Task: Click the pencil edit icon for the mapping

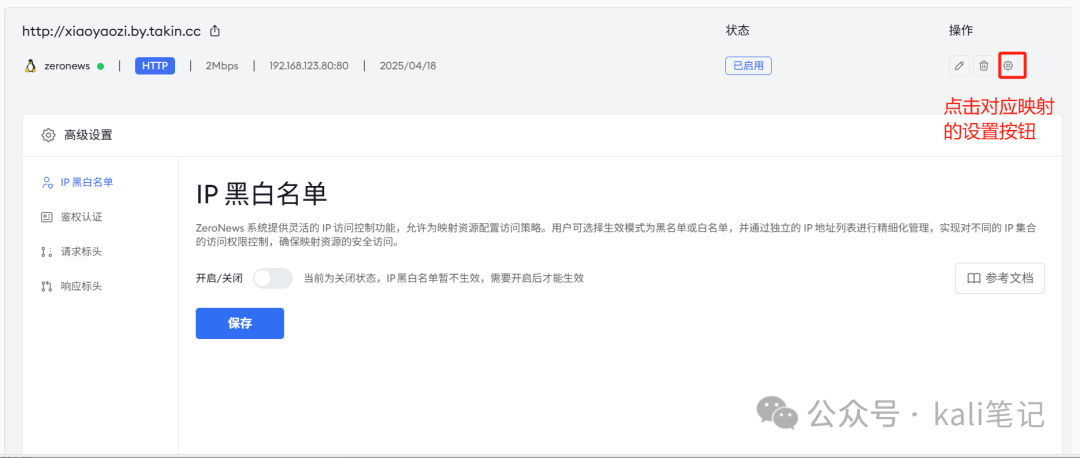Action: point(960,66)
